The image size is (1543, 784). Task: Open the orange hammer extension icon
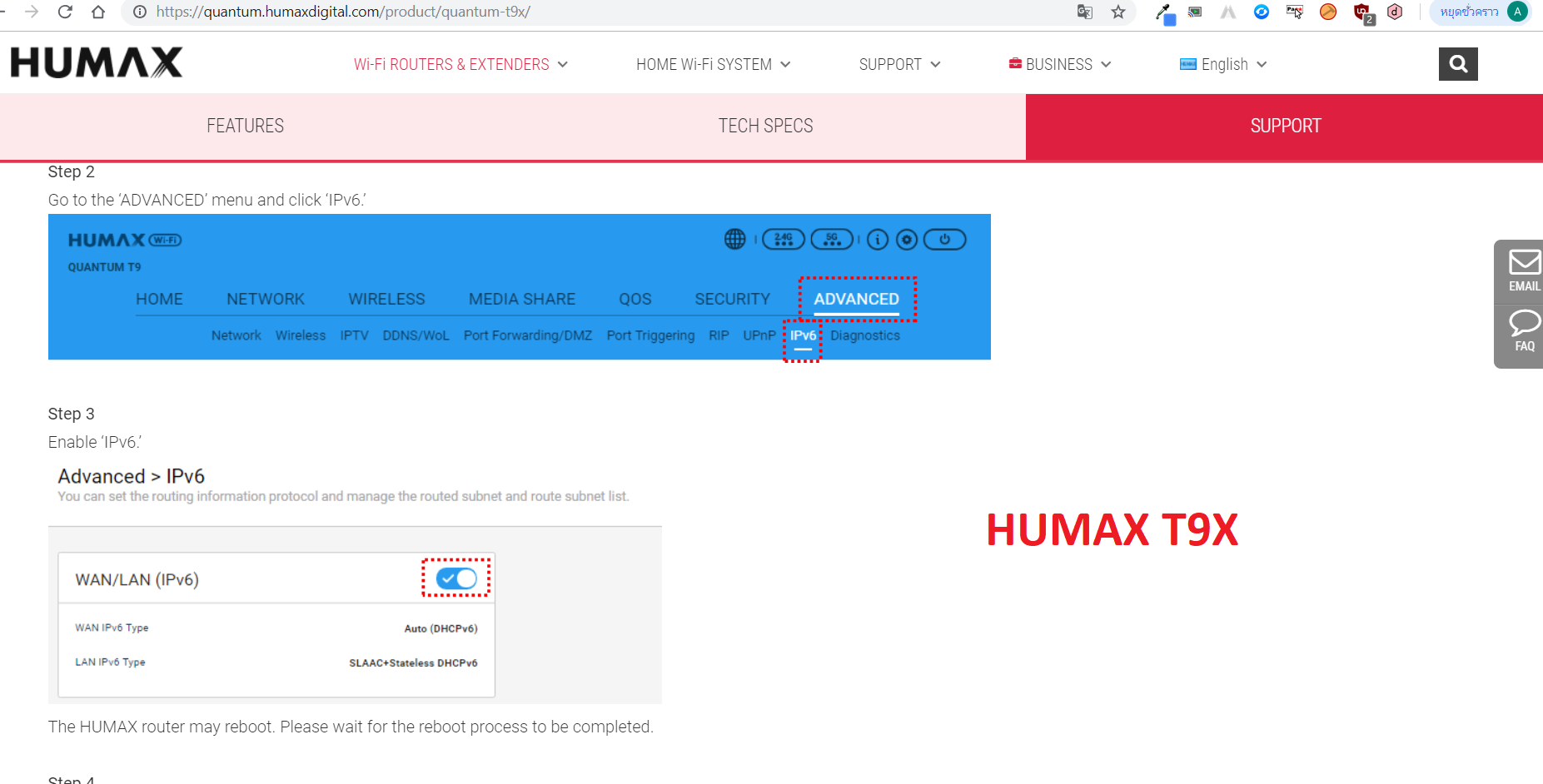1328,12
